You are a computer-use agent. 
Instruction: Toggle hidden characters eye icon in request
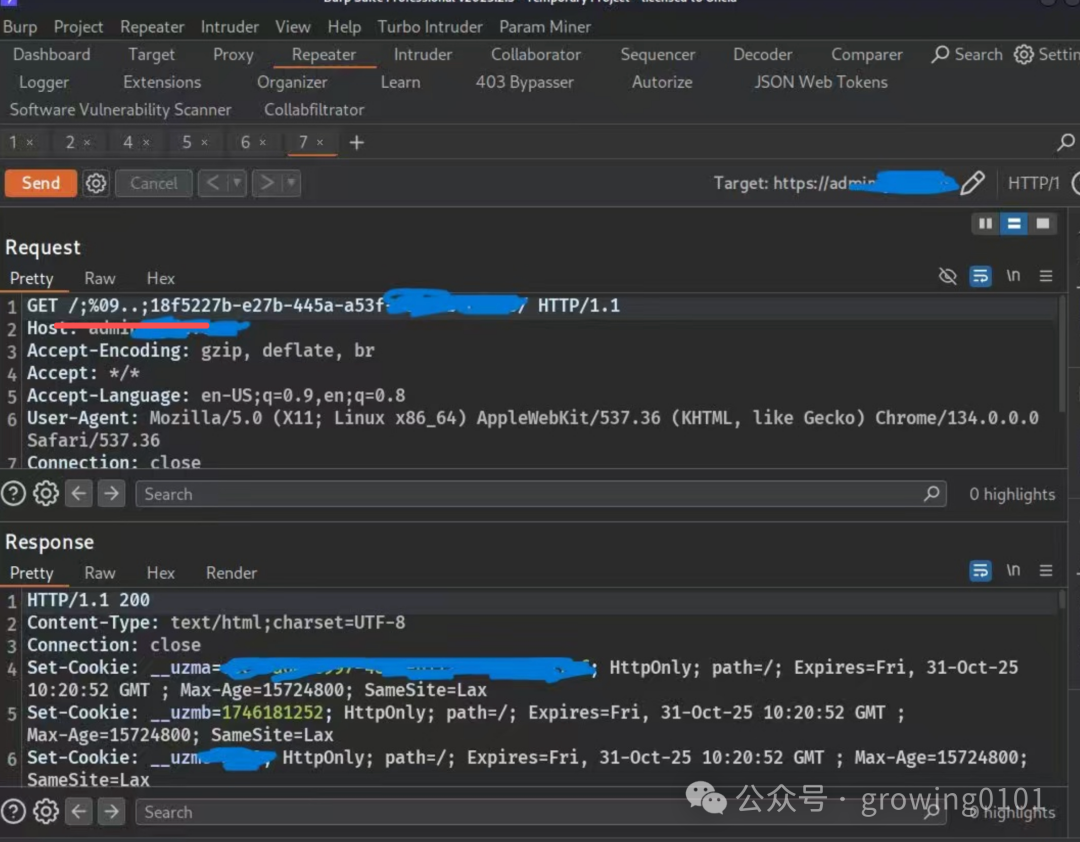tap(948, 276)
